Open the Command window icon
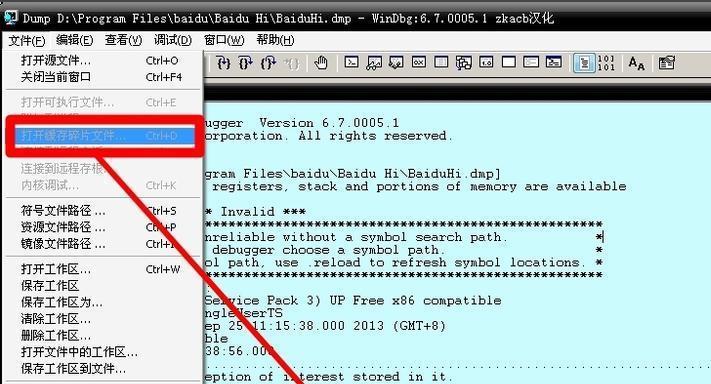 pos(351,62)
